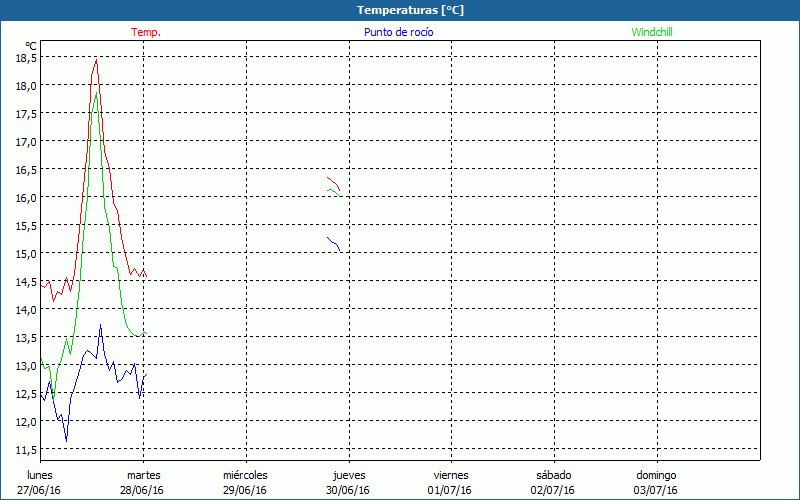Click the 16,5 y-axis value
The image size is (800, 500).
point(26,170)
